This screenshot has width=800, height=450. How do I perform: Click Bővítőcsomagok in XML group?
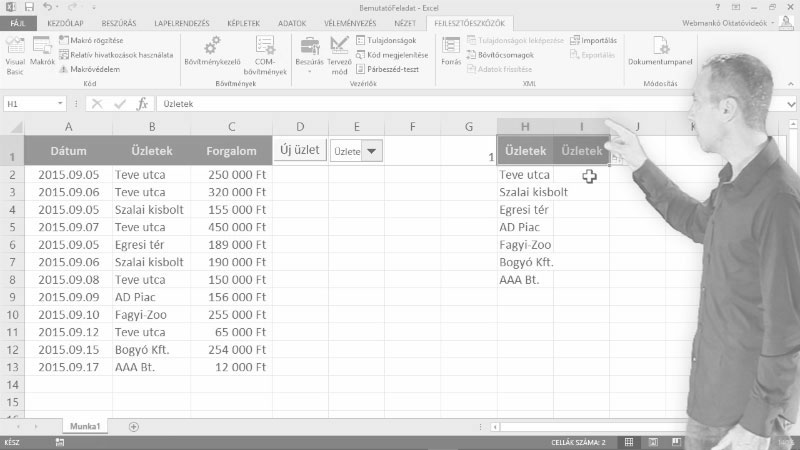(x=500, y=55)
